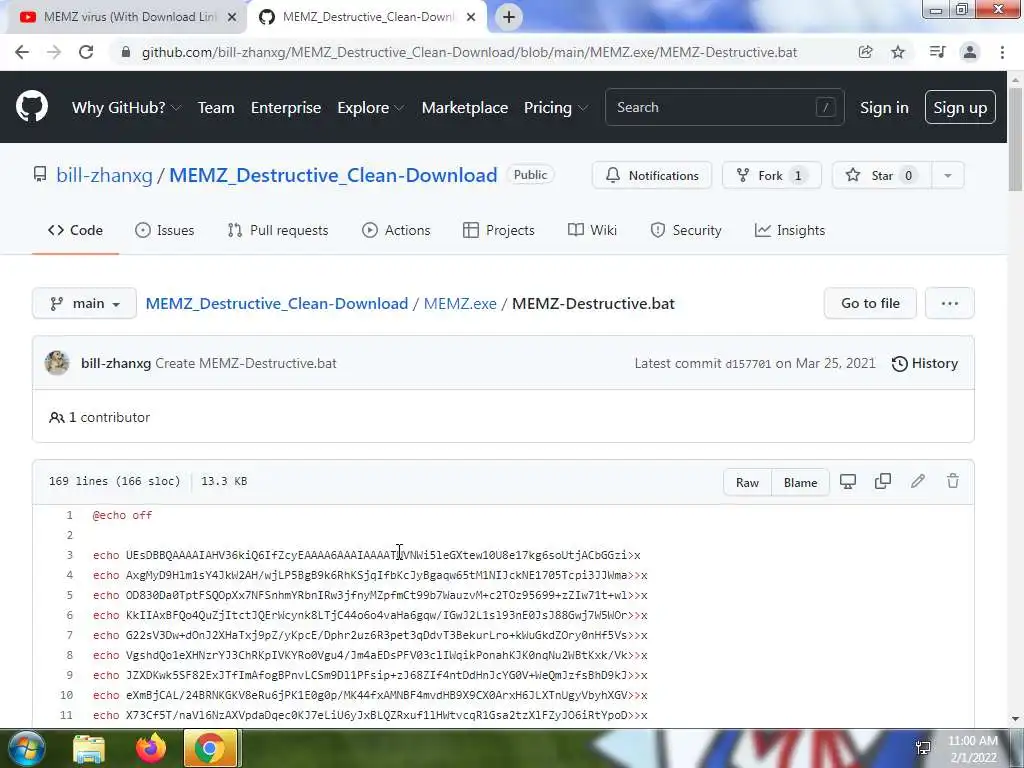The width and height of the screenshot is (1024, 768).
Task: Click the Notifications bell button
Action: [x=652, y=175]
